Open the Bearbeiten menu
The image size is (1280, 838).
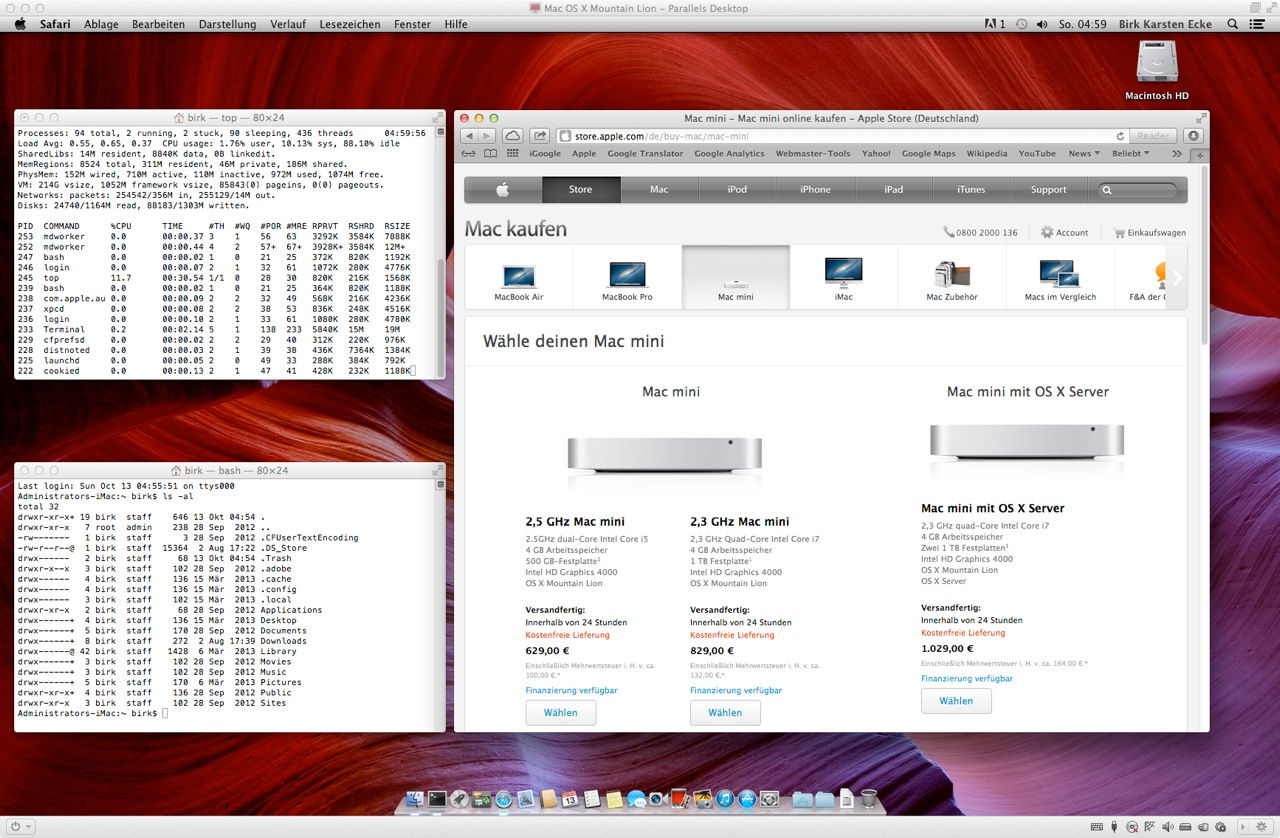158,24
